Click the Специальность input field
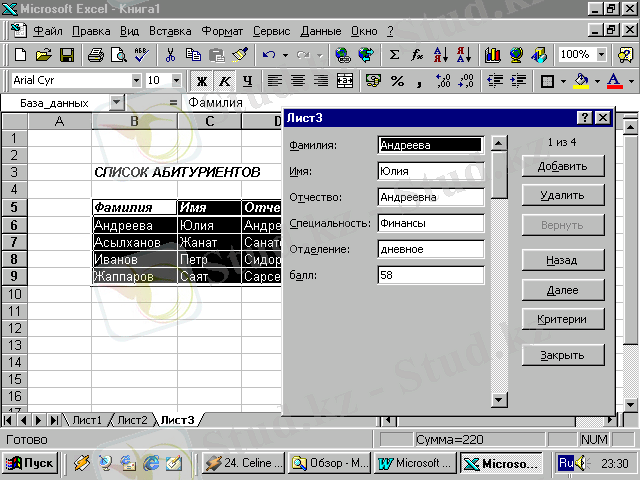 [431, 222]
